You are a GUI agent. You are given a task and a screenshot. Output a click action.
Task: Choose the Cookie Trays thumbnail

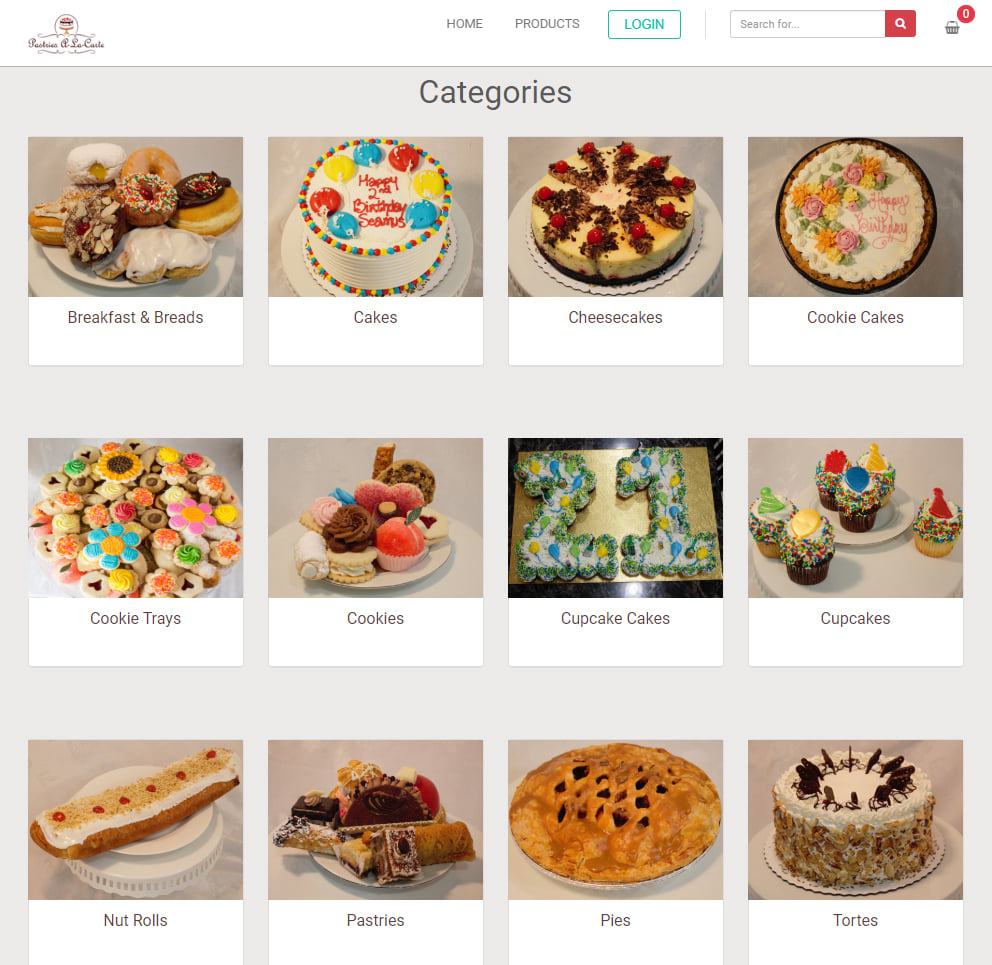pos(135,518)
